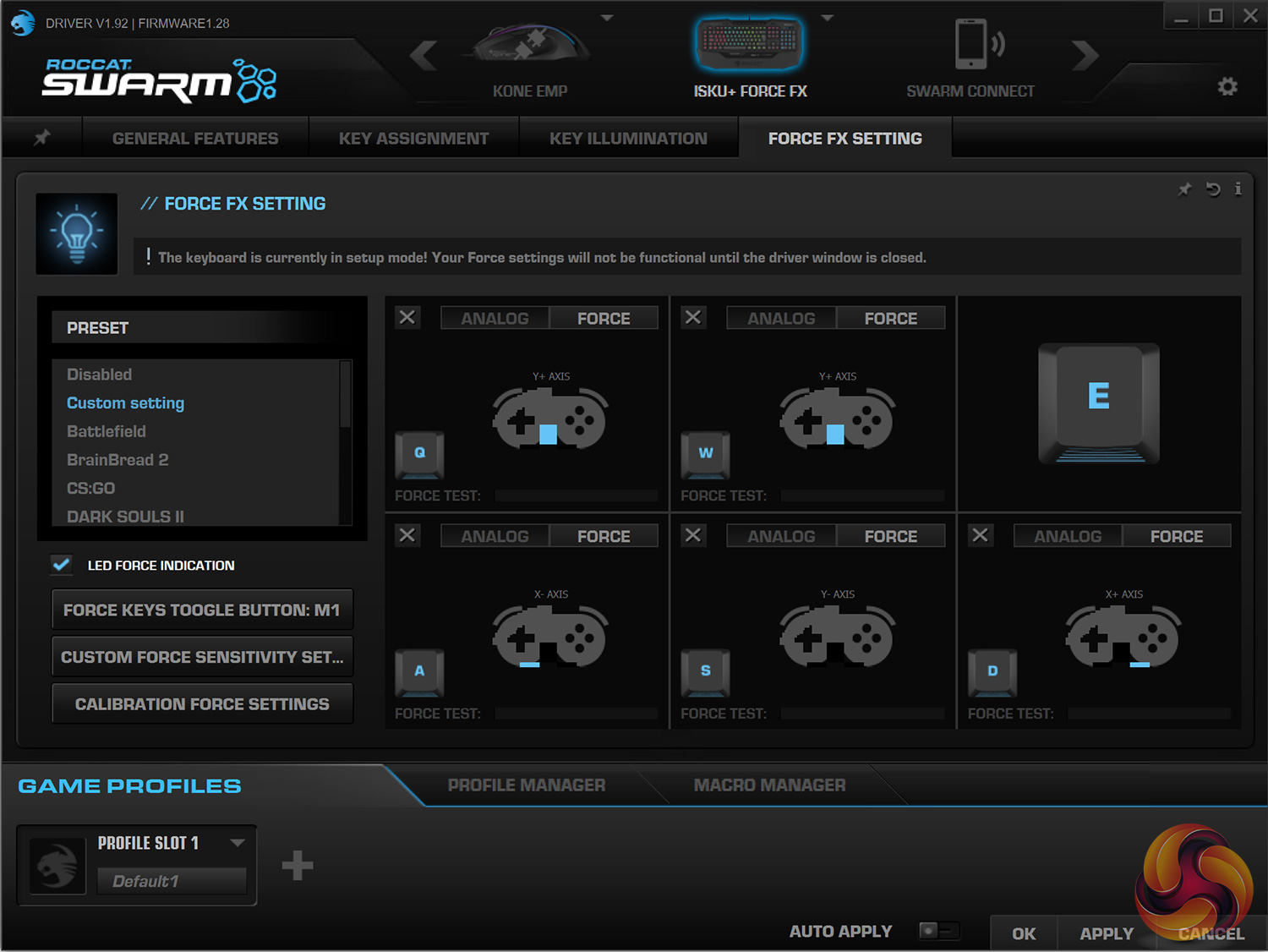Click the S key gamepad axis icon
1268x952 pixels.
tap(837, 636)
